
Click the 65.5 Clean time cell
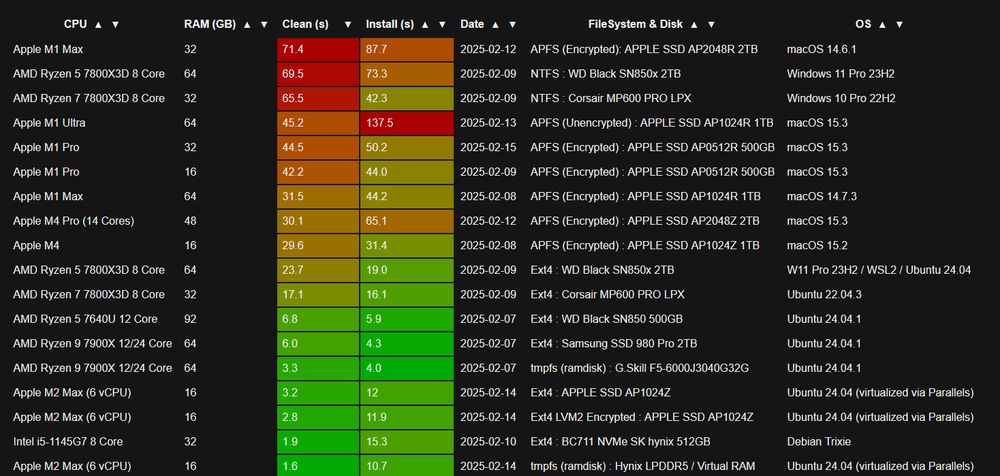click(x=318, y=98)
